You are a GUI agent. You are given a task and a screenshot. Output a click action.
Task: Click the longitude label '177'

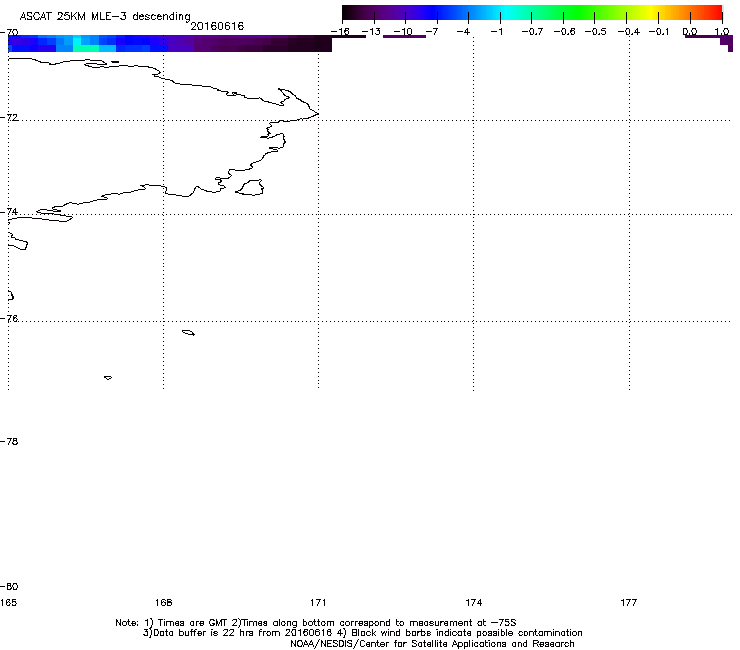pos(629,602)
